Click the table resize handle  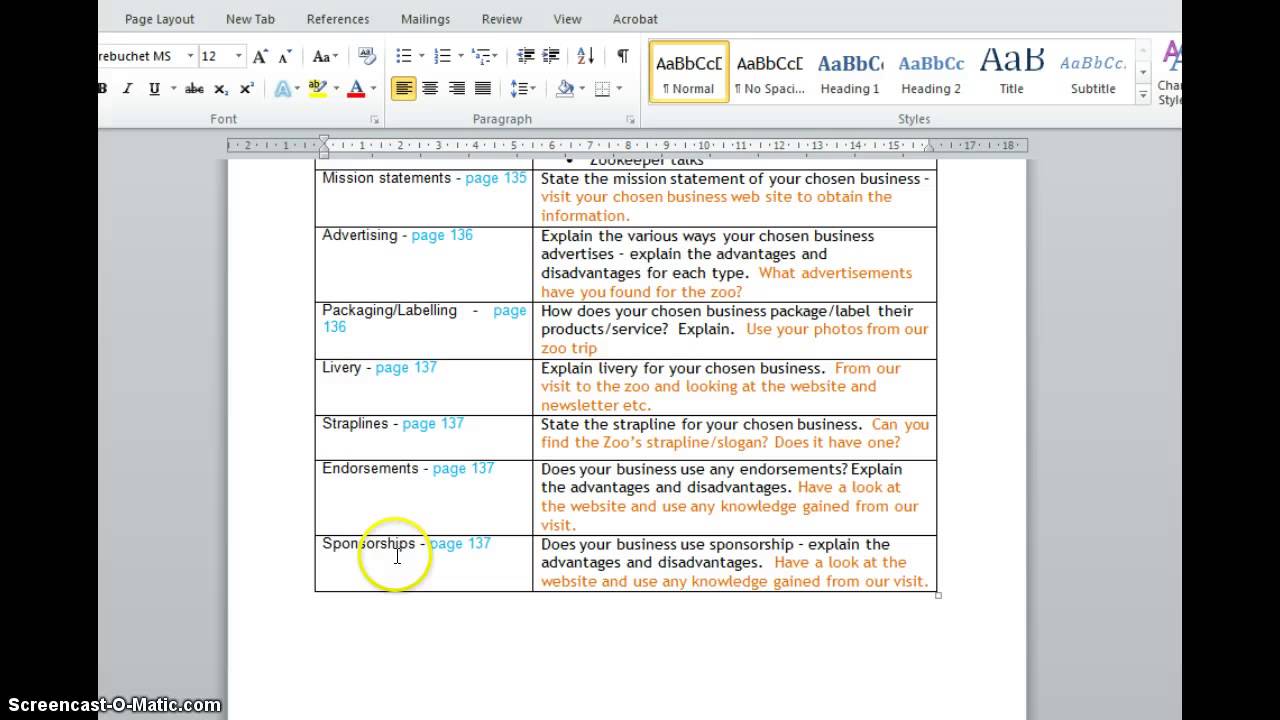[938, 595]
